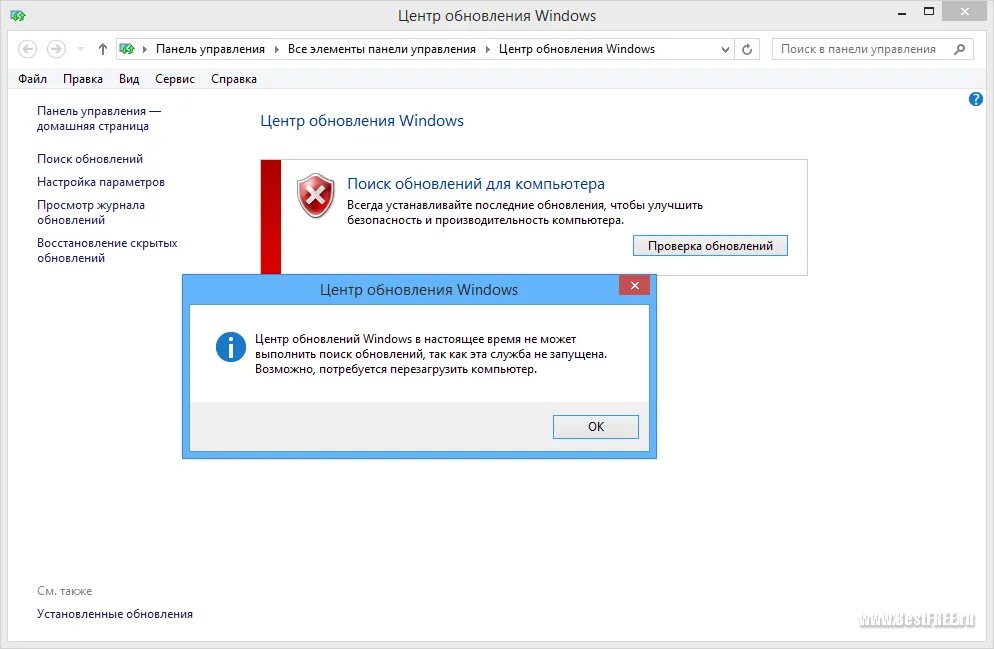This screenshot has width=994, height=649.
Task: Click the red shield error icon
Action: click(x=315, y=195)
